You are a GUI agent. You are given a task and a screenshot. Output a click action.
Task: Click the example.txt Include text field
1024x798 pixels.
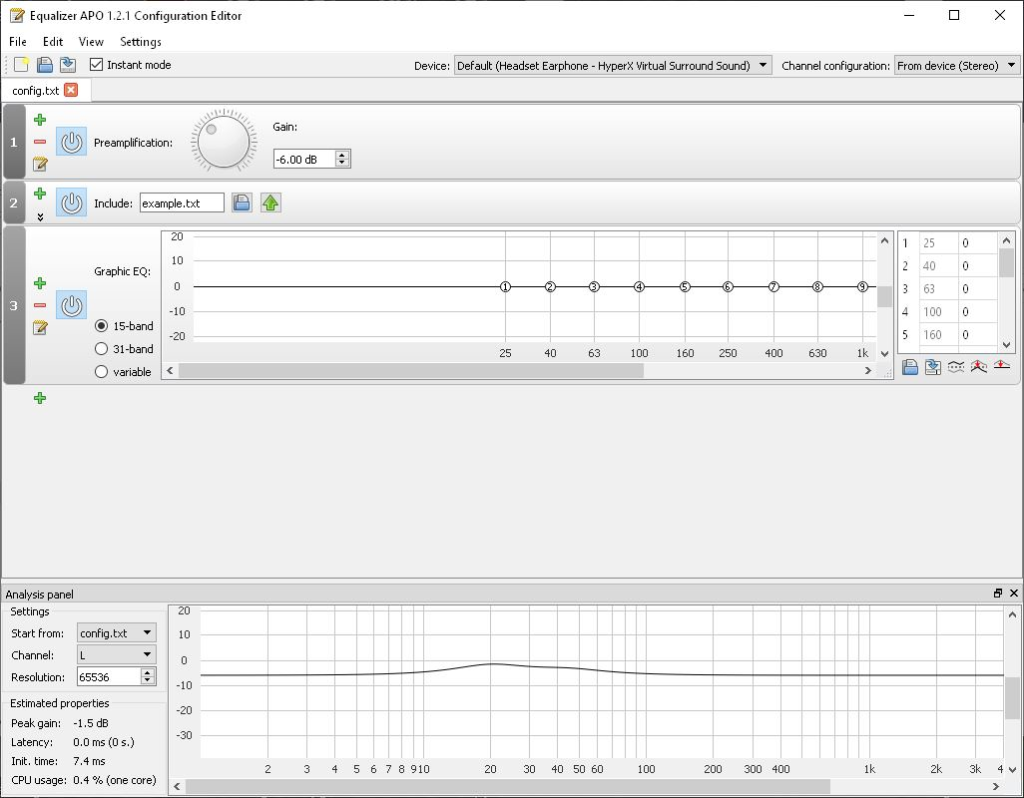pos(181,203)
